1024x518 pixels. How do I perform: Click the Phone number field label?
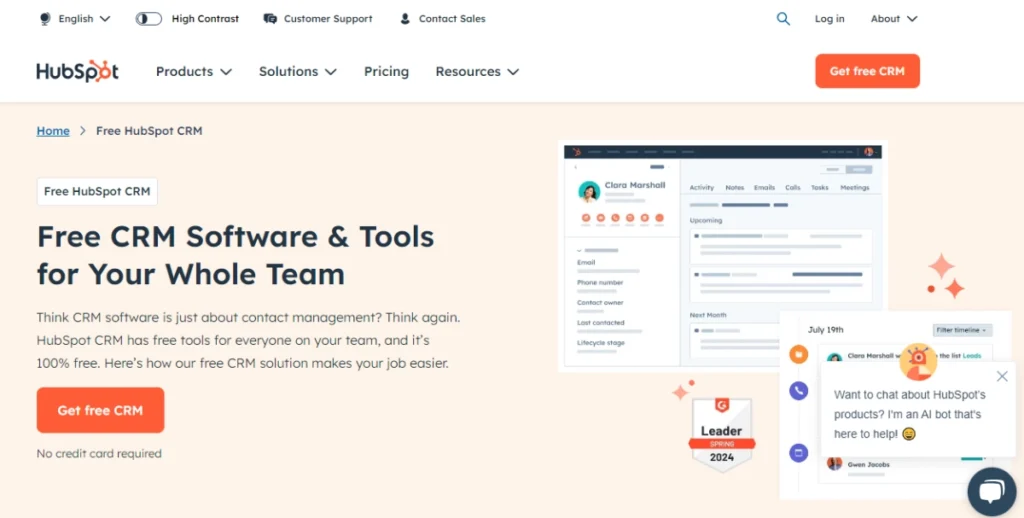click(600, 282)
